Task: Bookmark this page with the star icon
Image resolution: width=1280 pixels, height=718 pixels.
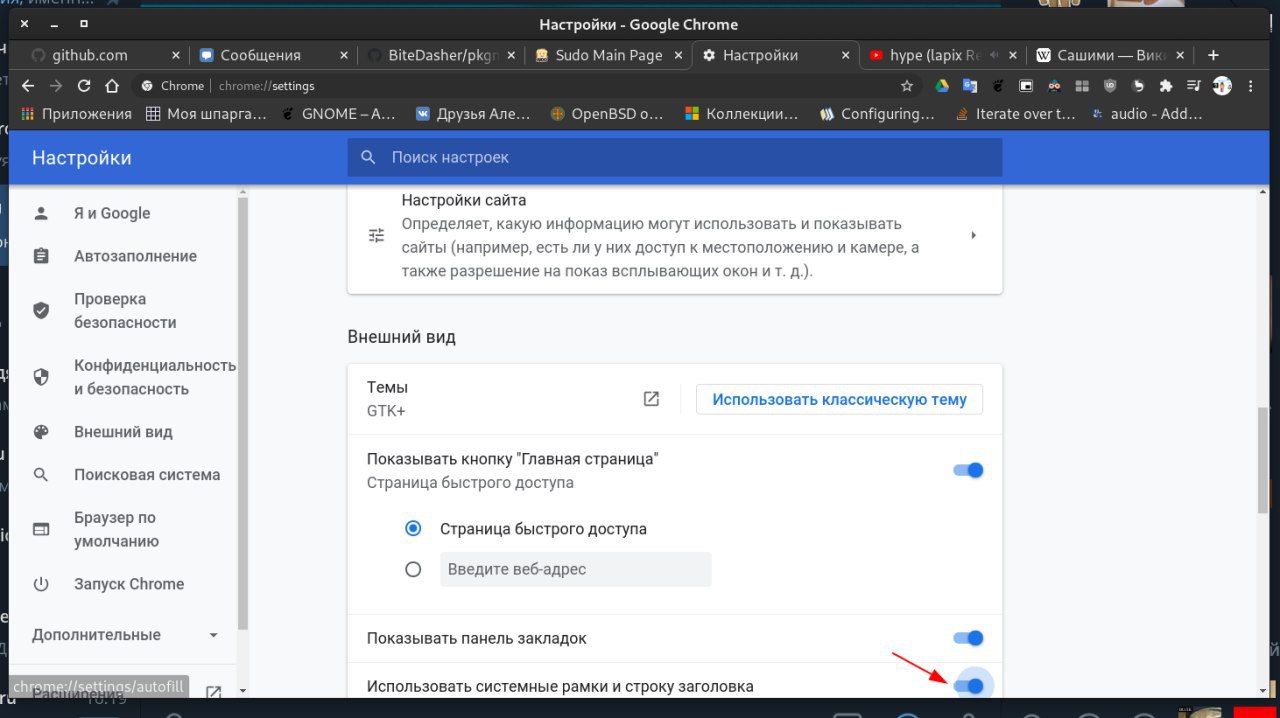Action: (907, 86)
